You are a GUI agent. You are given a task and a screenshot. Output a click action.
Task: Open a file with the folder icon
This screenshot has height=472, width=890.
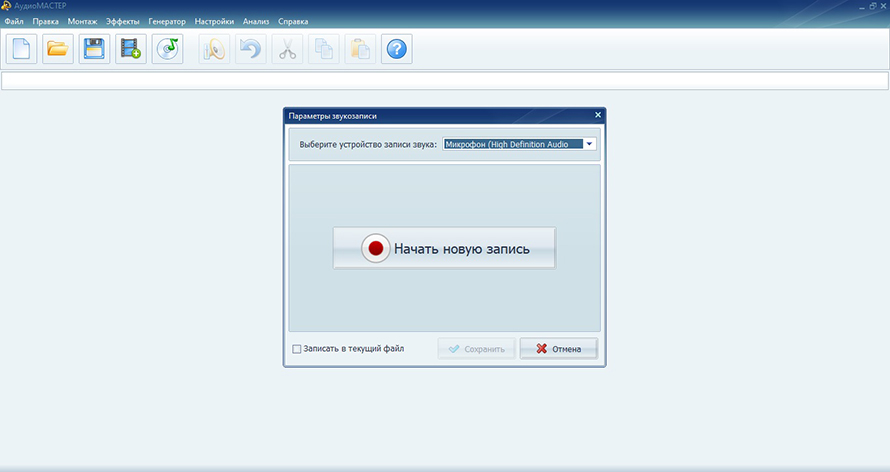tap(58, 49)
